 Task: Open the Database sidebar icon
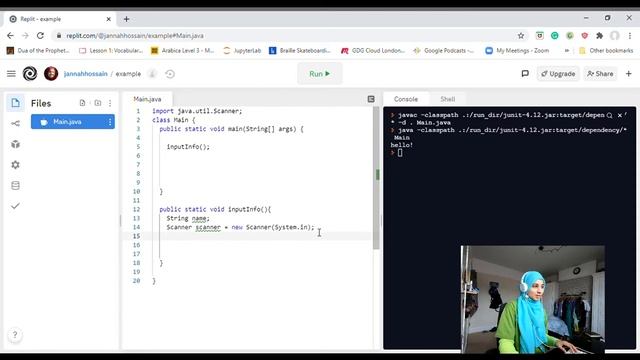[16, 185]
